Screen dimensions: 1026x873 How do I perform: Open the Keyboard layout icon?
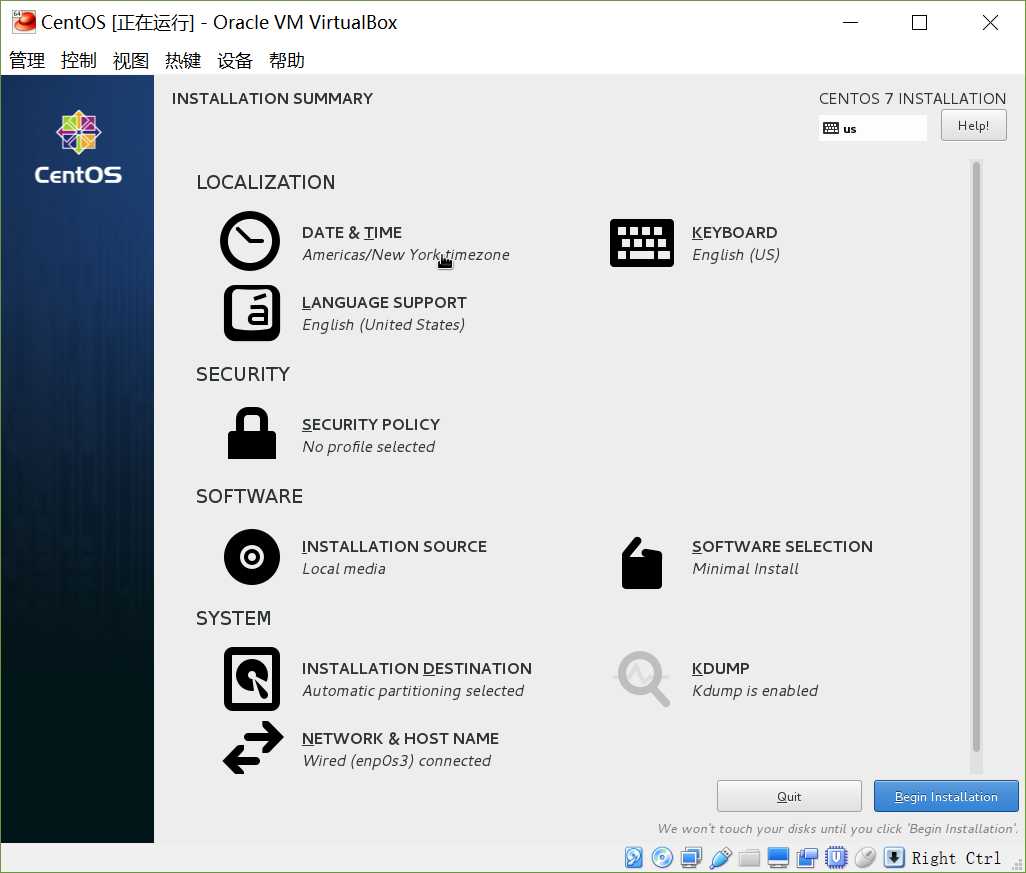641,243
